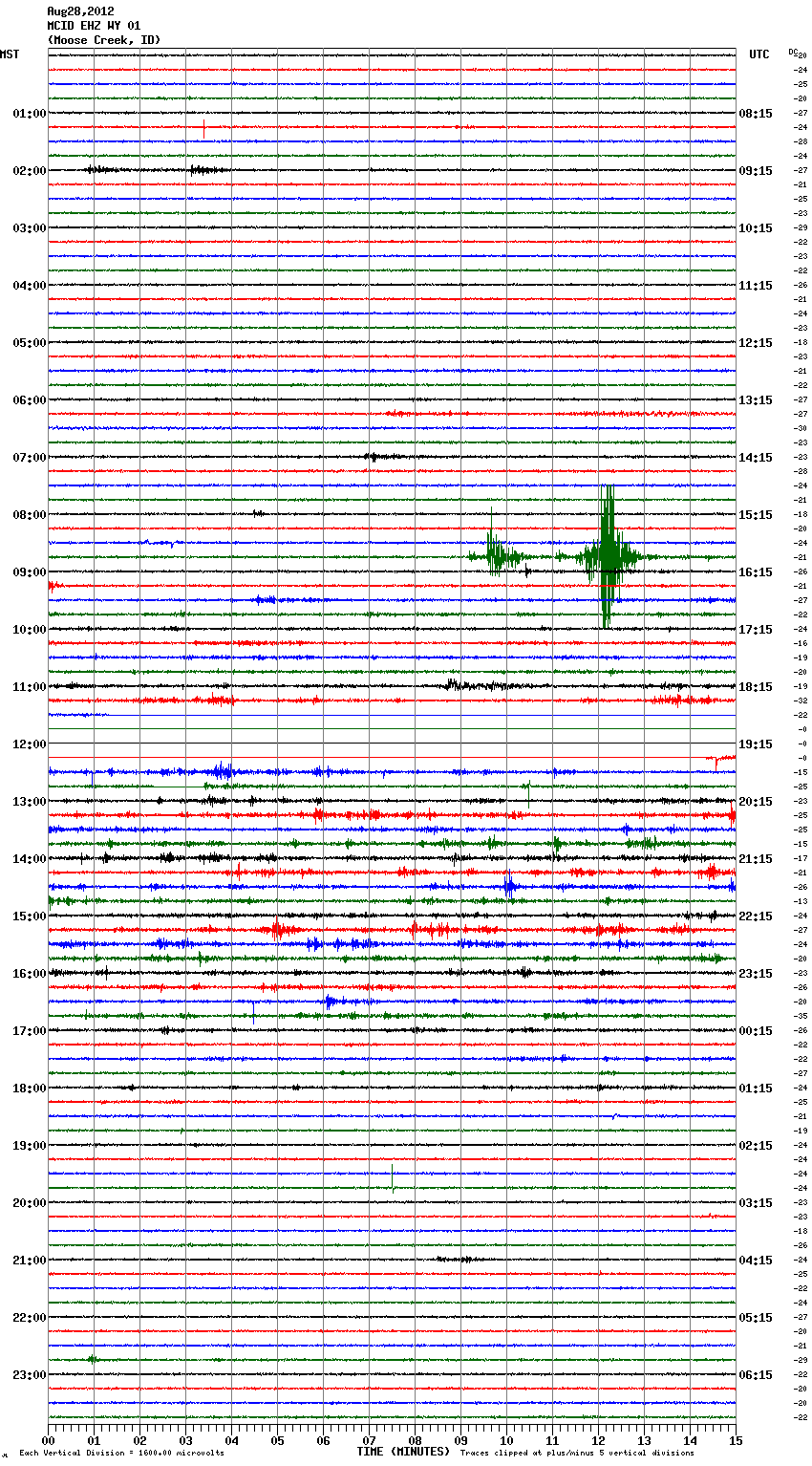
Task: Click the 04:15 UTC time label
Action: [756, 1261]
